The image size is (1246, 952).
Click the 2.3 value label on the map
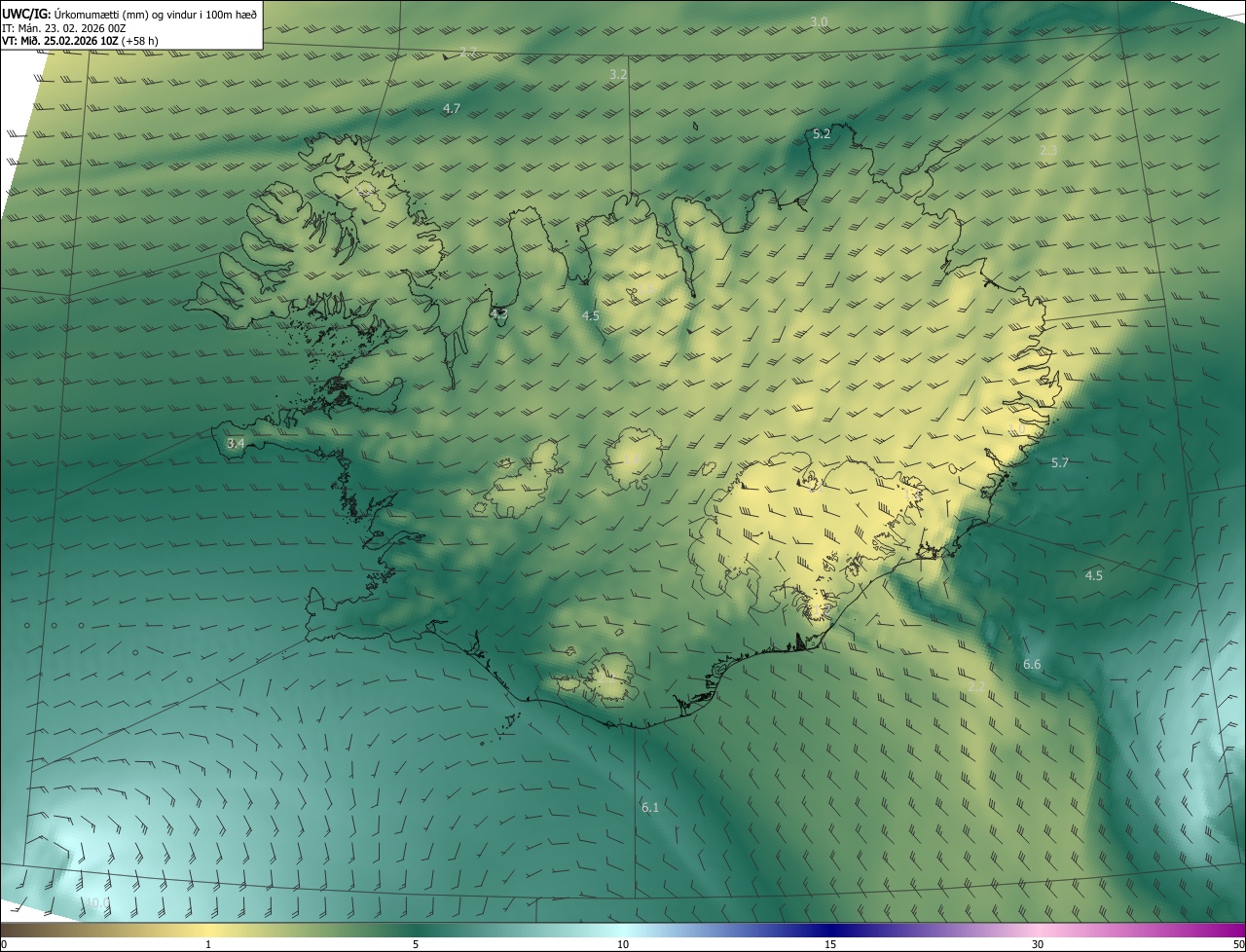pyautogui.click(x=1048, y=150)
